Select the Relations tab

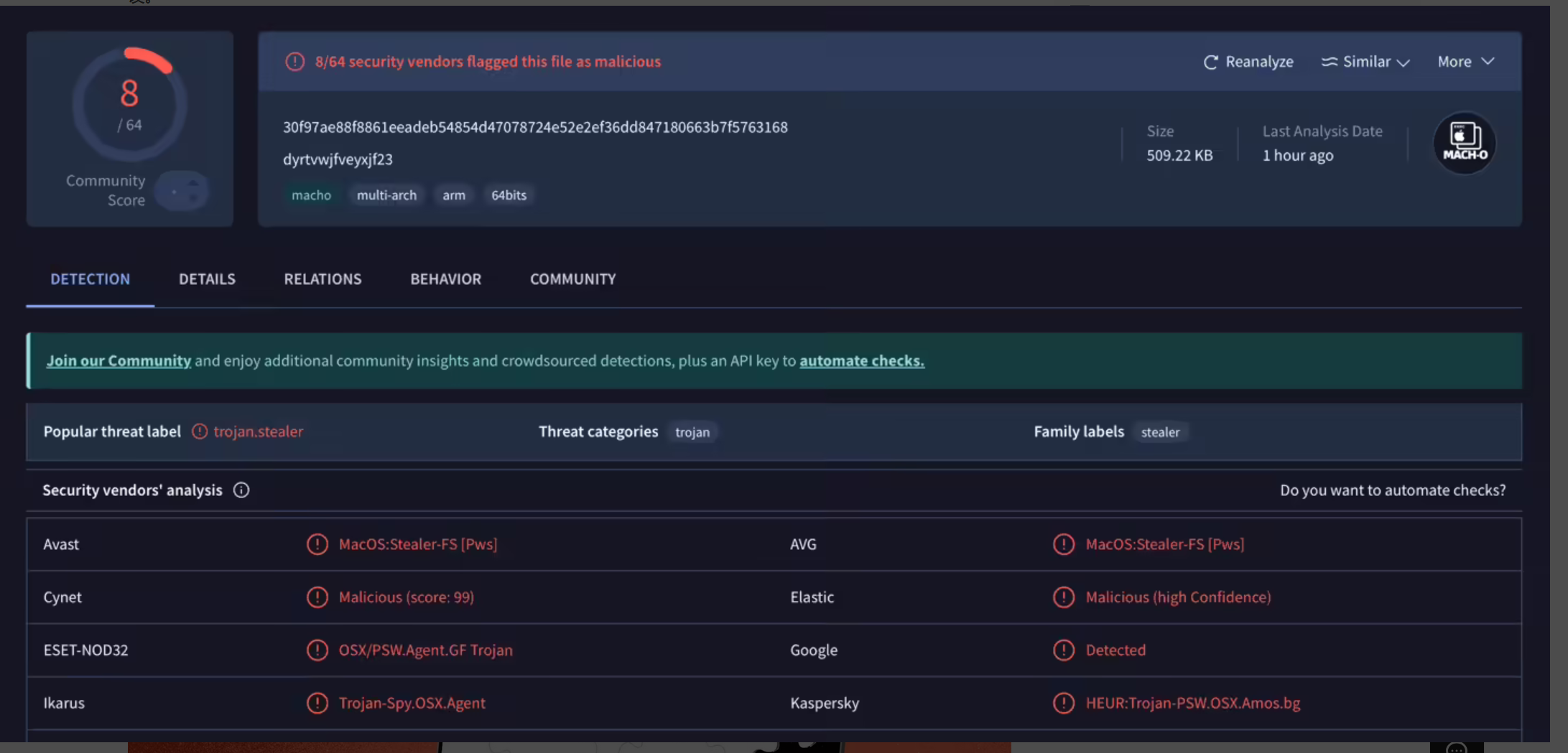coord(323,279)
